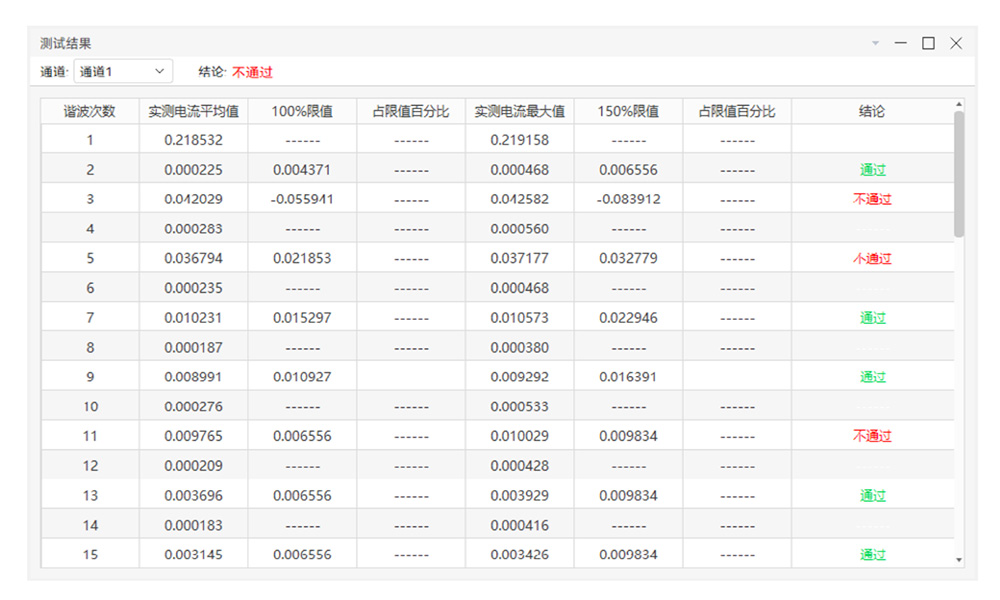Select cell 0.000209 in harmonic row 12
The image size is (1000, 600).
coord(193,465)
